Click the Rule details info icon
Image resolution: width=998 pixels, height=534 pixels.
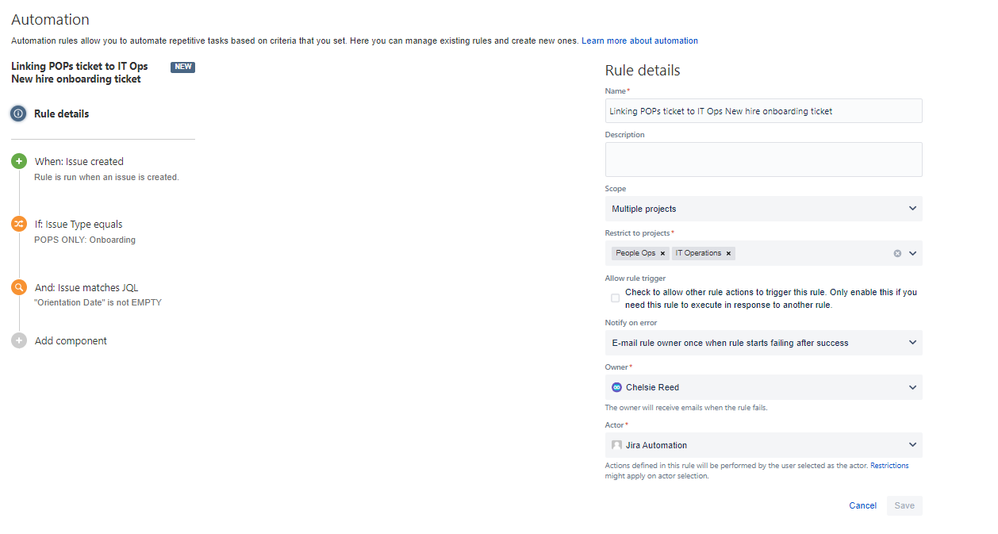pyautogui.click(x=18, y=114)
